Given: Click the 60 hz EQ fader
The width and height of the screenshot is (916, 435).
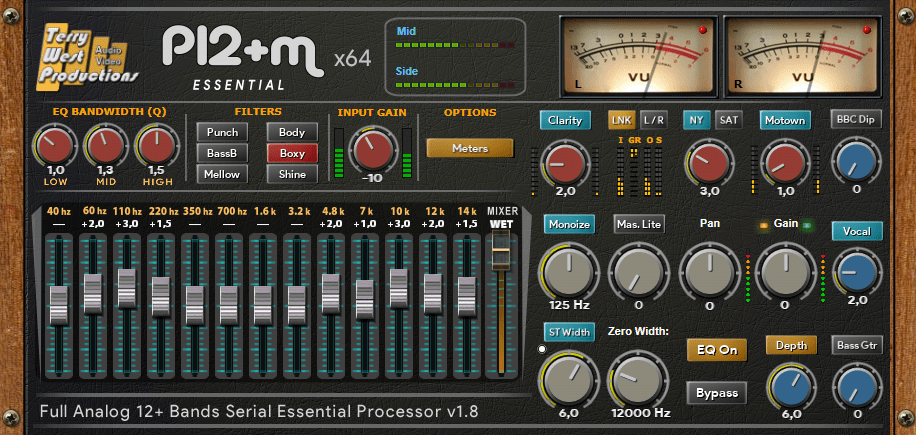Looking at the screenshot, I should point(93,294).
